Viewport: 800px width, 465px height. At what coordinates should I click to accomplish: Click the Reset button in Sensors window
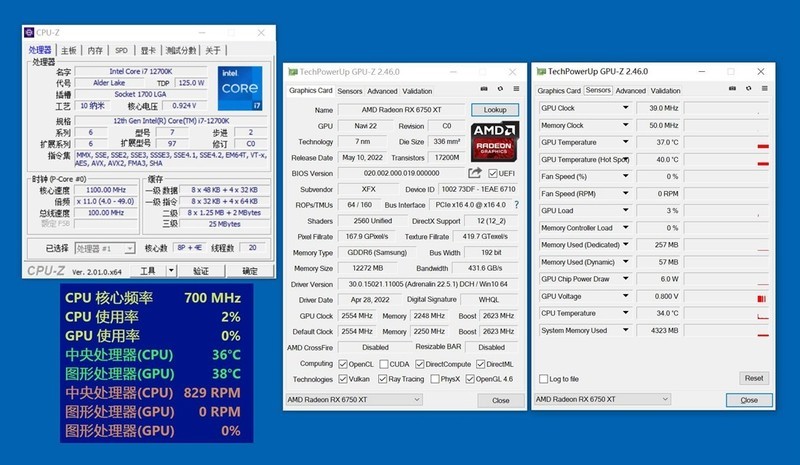[754, 378]
